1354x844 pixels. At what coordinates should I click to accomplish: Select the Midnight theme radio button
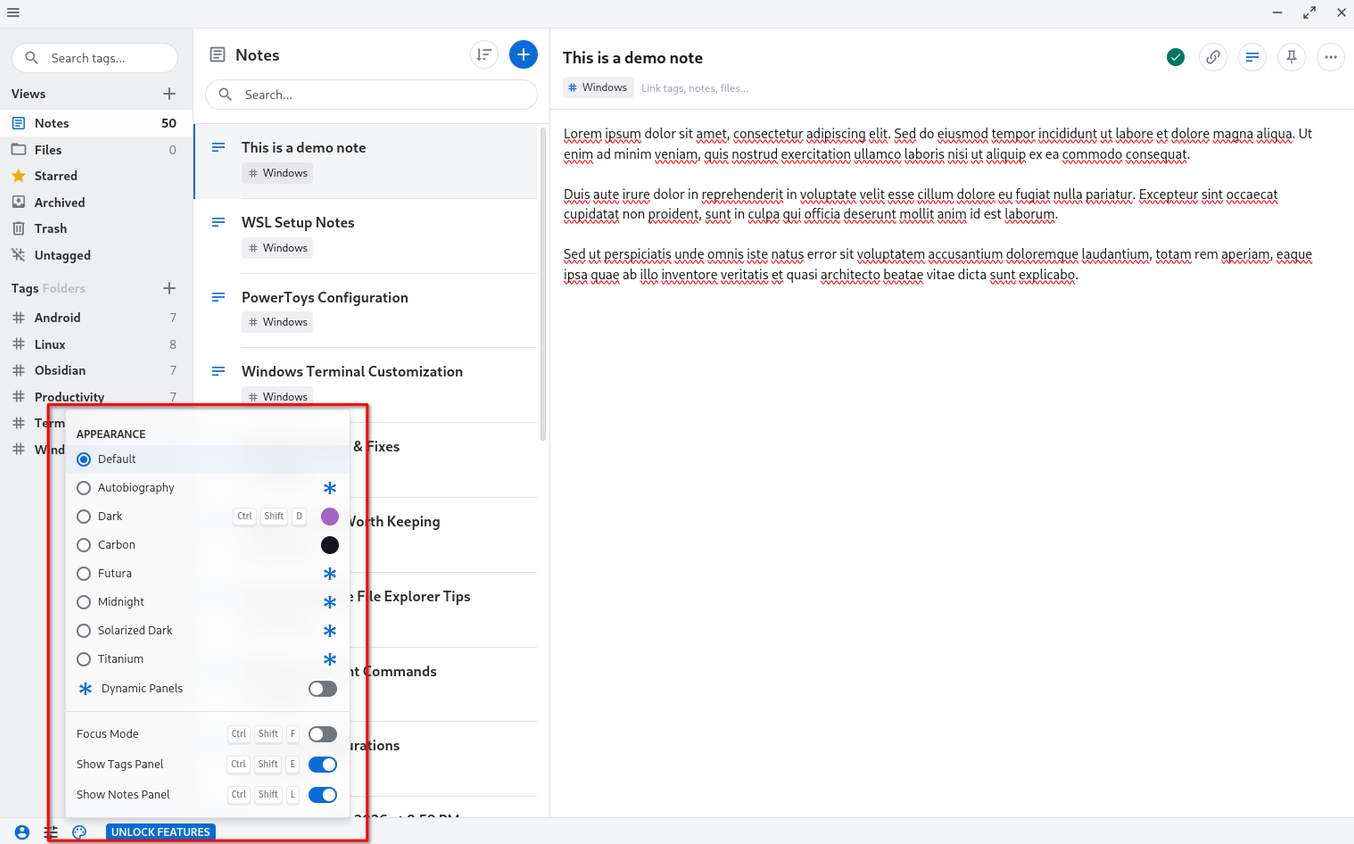click(x=84, y=602)
